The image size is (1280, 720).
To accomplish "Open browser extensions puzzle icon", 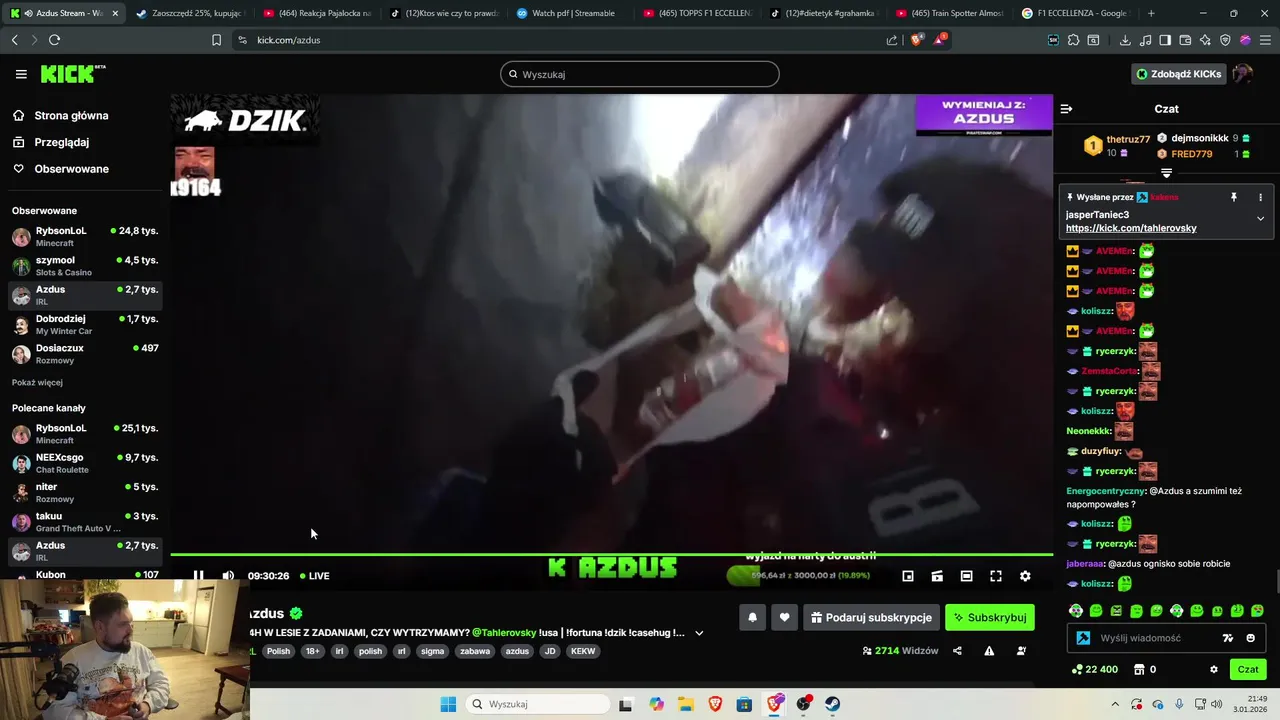I will (x=1073, y=40).
